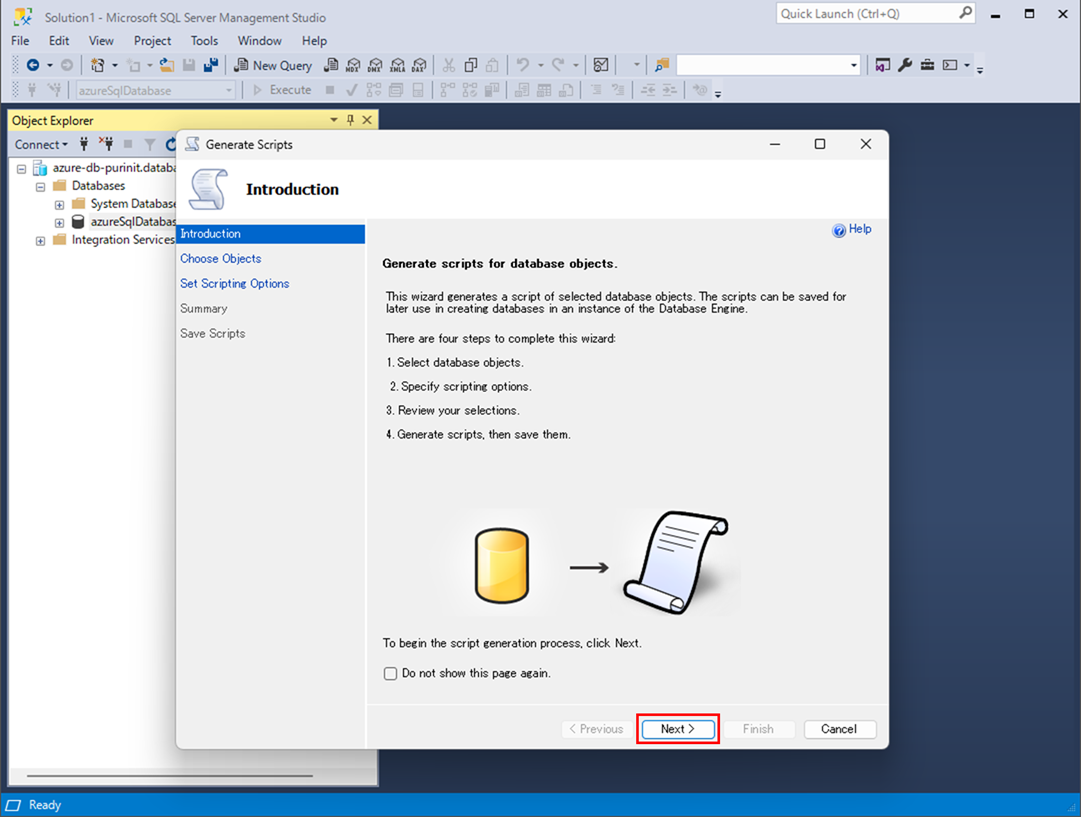Open the Connect dropdown in Object Explorer
1081x817 pixels.
41,144
